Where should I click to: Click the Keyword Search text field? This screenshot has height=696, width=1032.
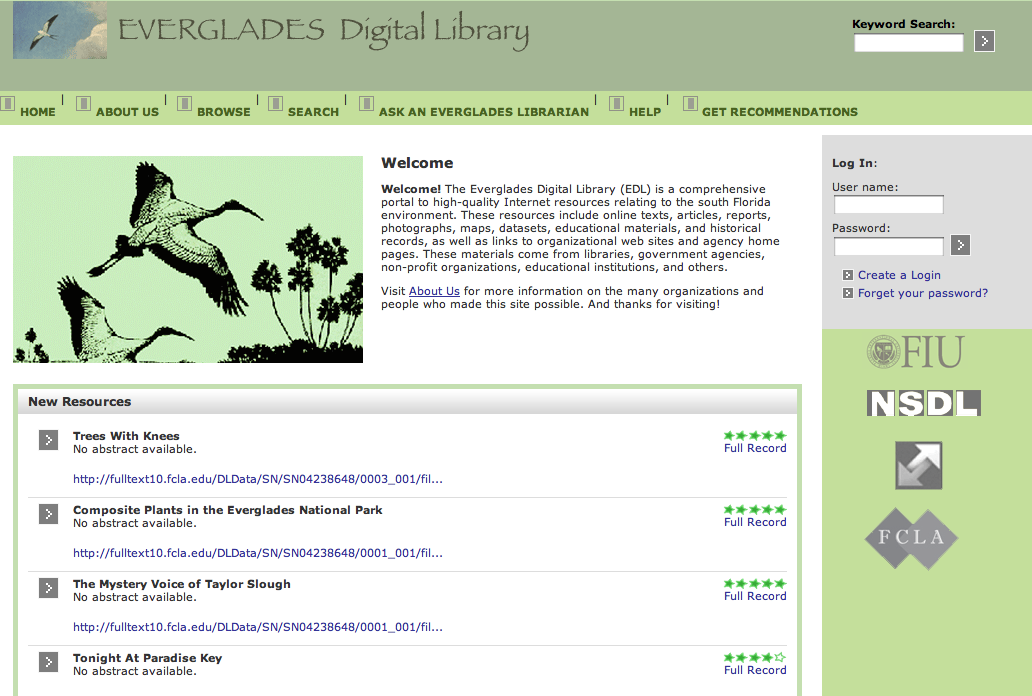(908, 43)
